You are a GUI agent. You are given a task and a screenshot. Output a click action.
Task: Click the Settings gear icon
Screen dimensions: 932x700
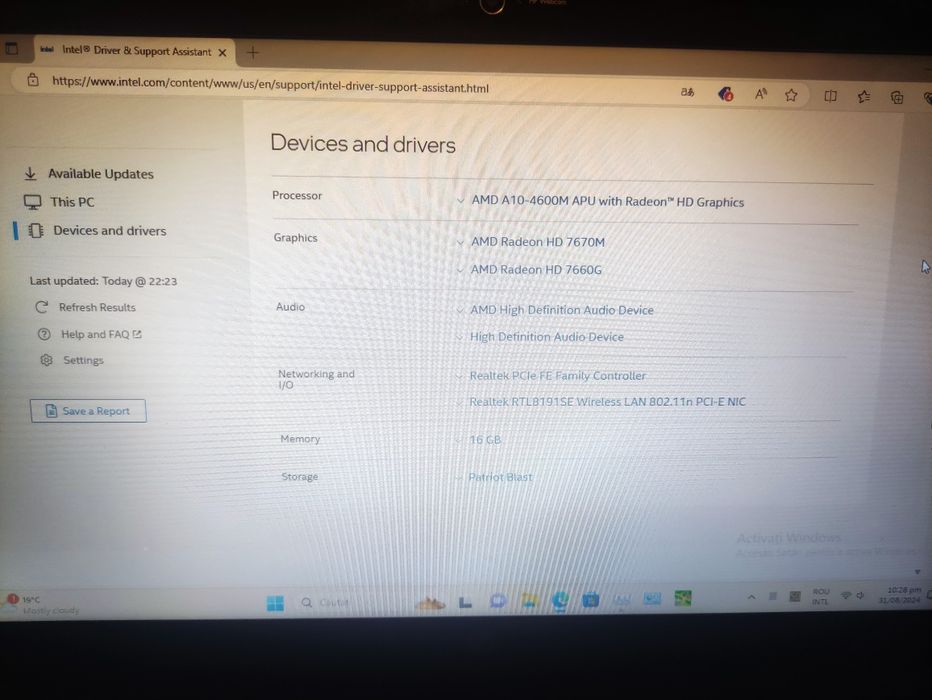tap(46, 360)
